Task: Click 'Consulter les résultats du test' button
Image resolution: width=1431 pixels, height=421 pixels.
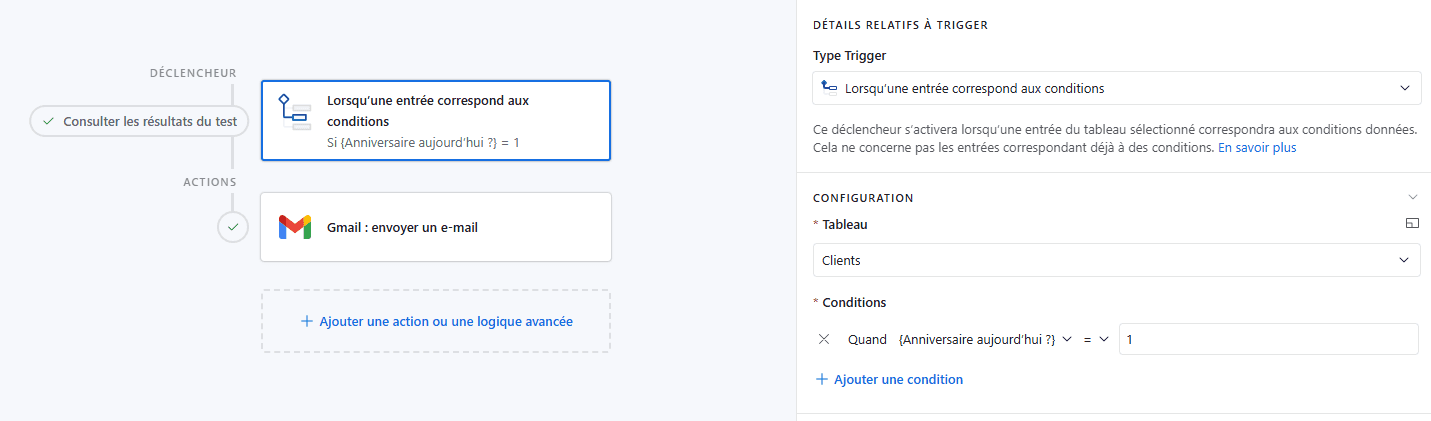Action: point(139,121)
